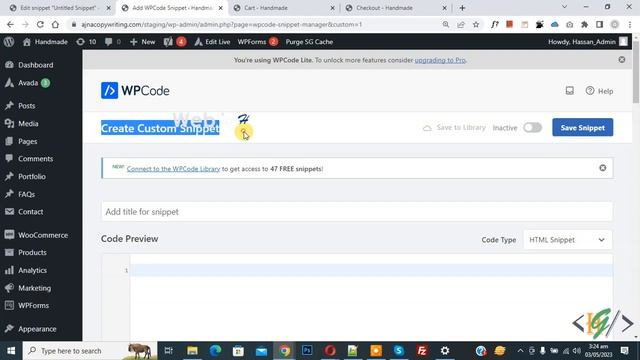The image size is (640, 360).
Task: Dismiss the WPCode Library notice
Action: click(x=602, y=168)
